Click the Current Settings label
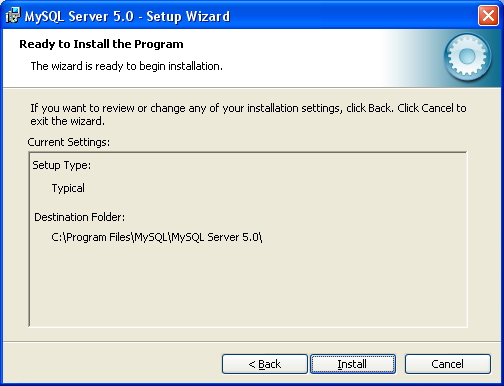 point(69,142)
